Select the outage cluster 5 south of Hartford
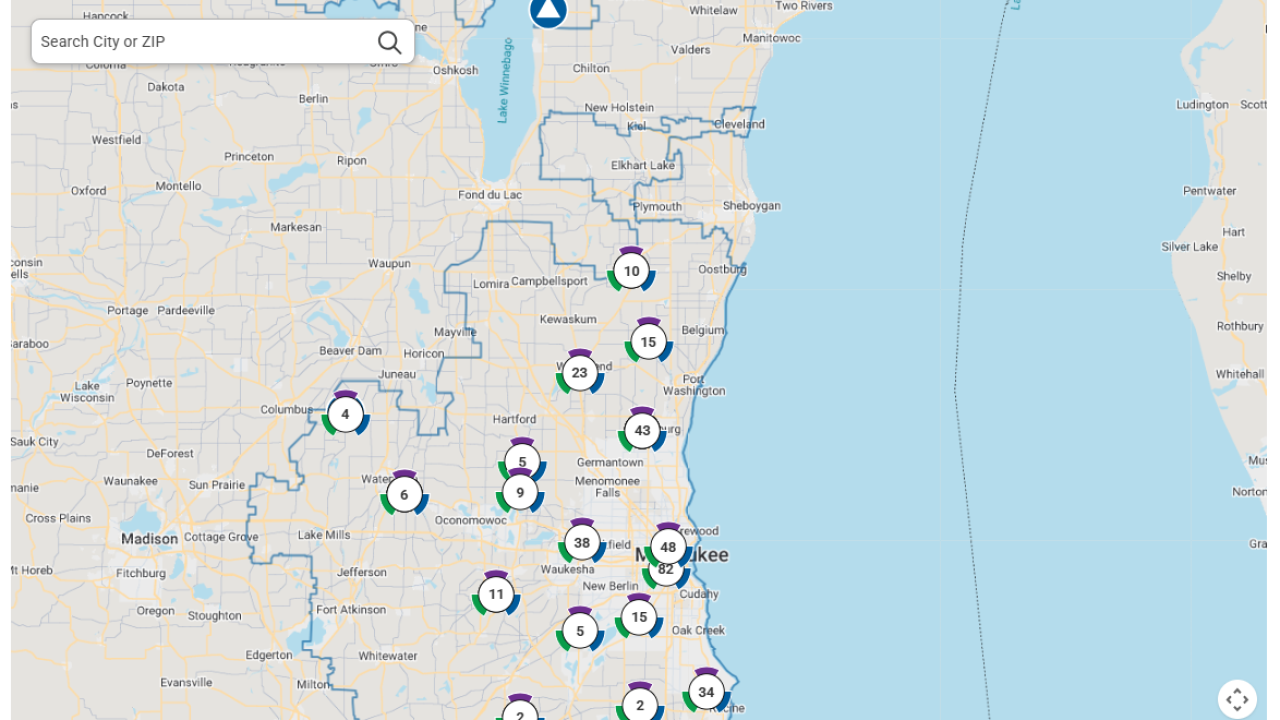Viewport: 1280px width, 720px height. coord(521,462)
